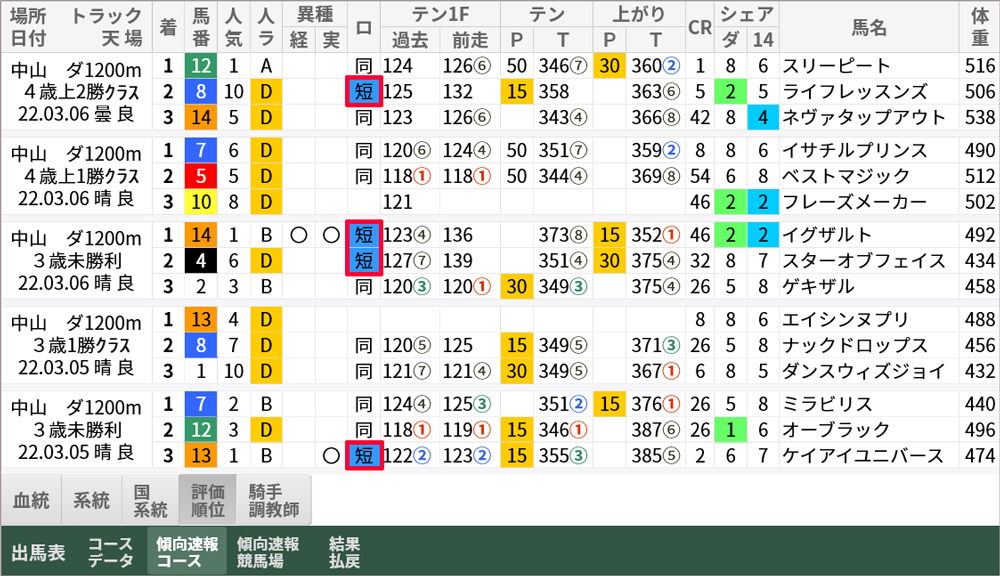Viewport: 1000px width, 576px height.
Task: Click the テン1F header
Action: (440, 14)
